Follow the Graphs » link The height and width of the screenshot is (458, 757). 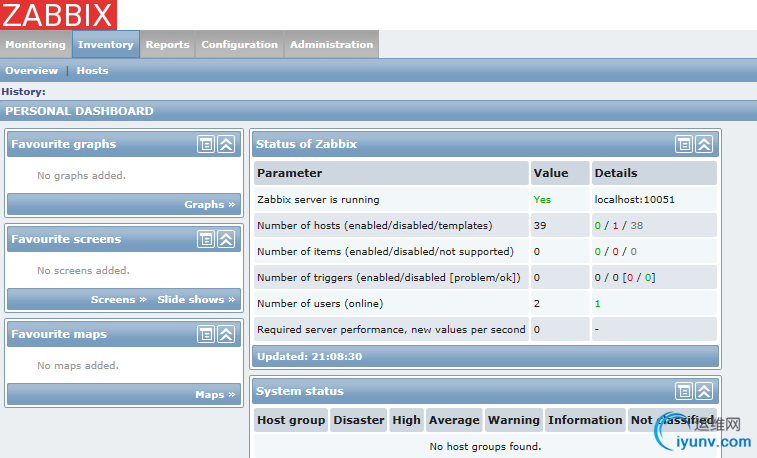pyautogui.click(x=210, y=205)
